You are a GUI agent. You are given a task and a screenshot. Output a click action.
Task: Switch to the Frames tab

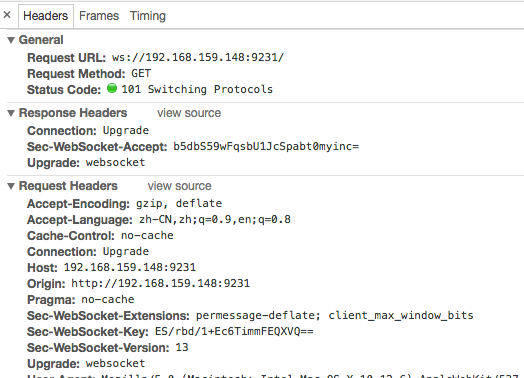[x=99, y=16]
